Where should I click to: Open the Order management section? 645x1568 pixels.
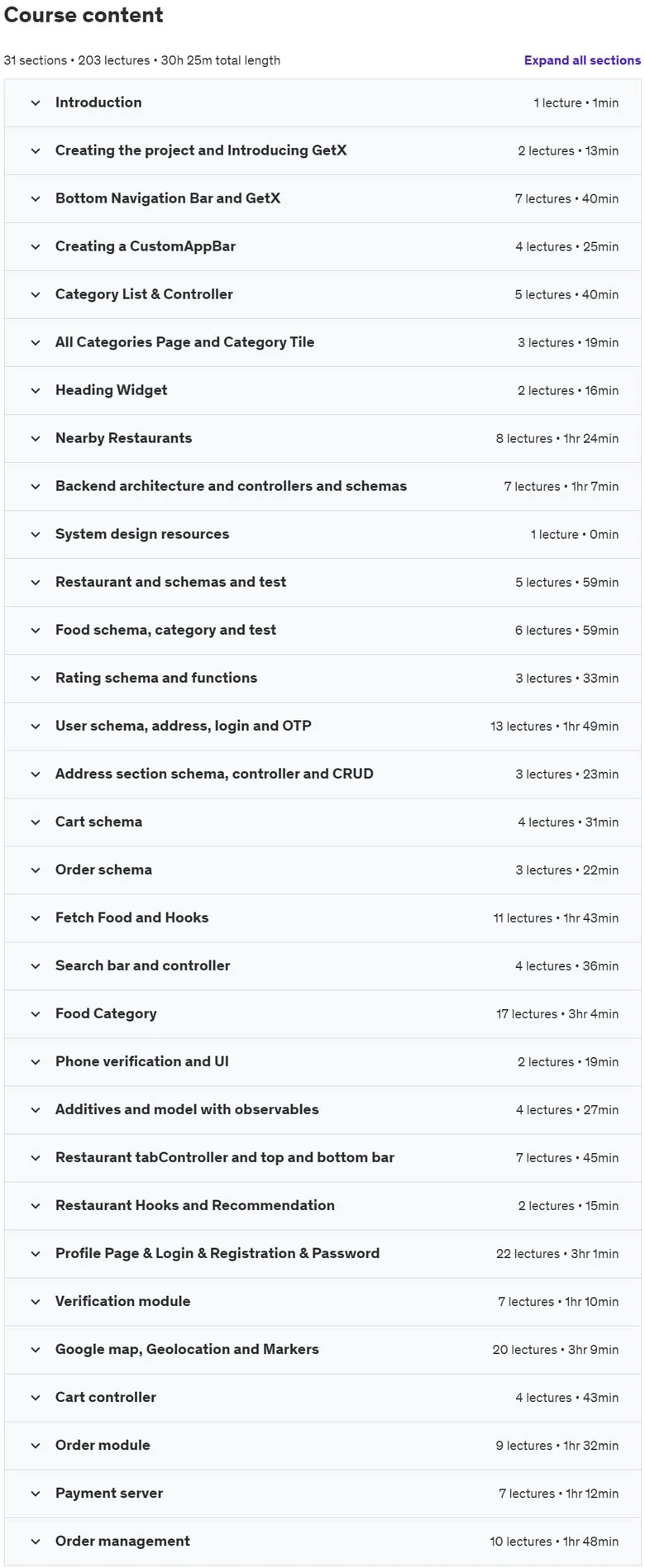pos(322,1541)
